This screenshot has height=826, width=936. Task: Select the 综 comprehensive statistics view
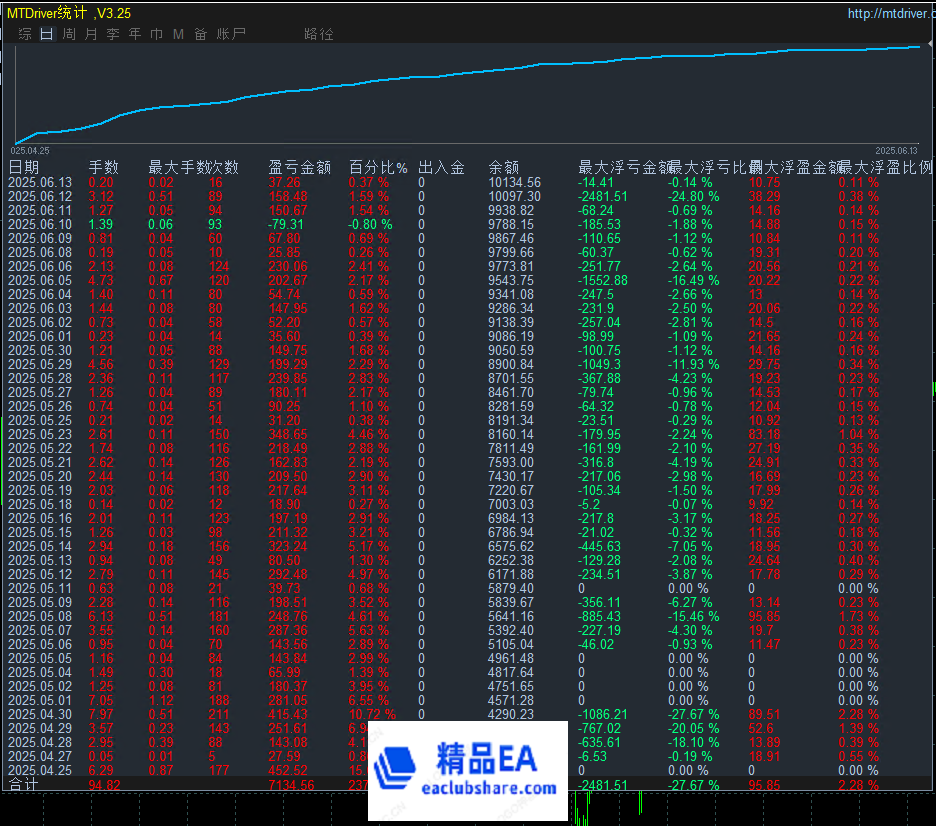tap(24, 33)
